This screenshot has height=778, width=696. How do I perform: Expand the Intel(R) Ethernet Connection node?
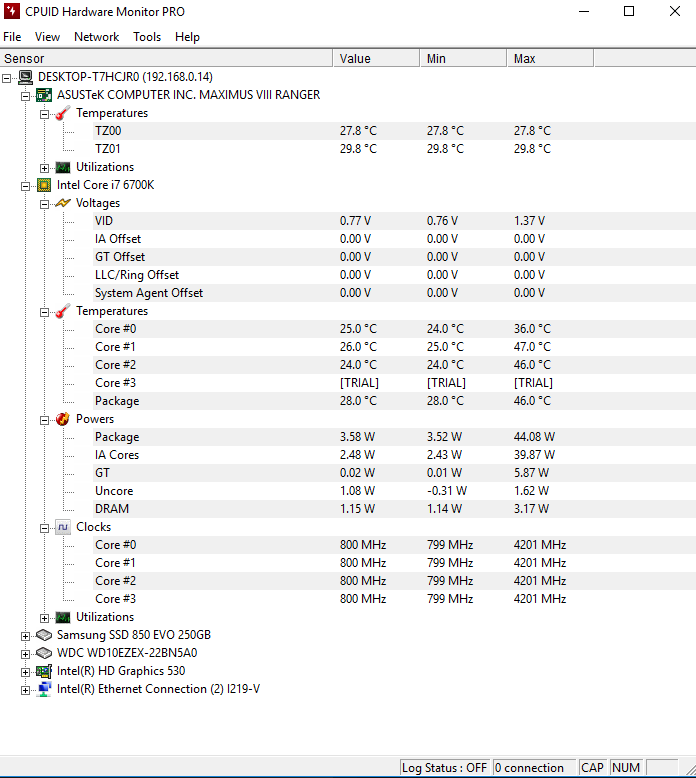click(25, 690)
